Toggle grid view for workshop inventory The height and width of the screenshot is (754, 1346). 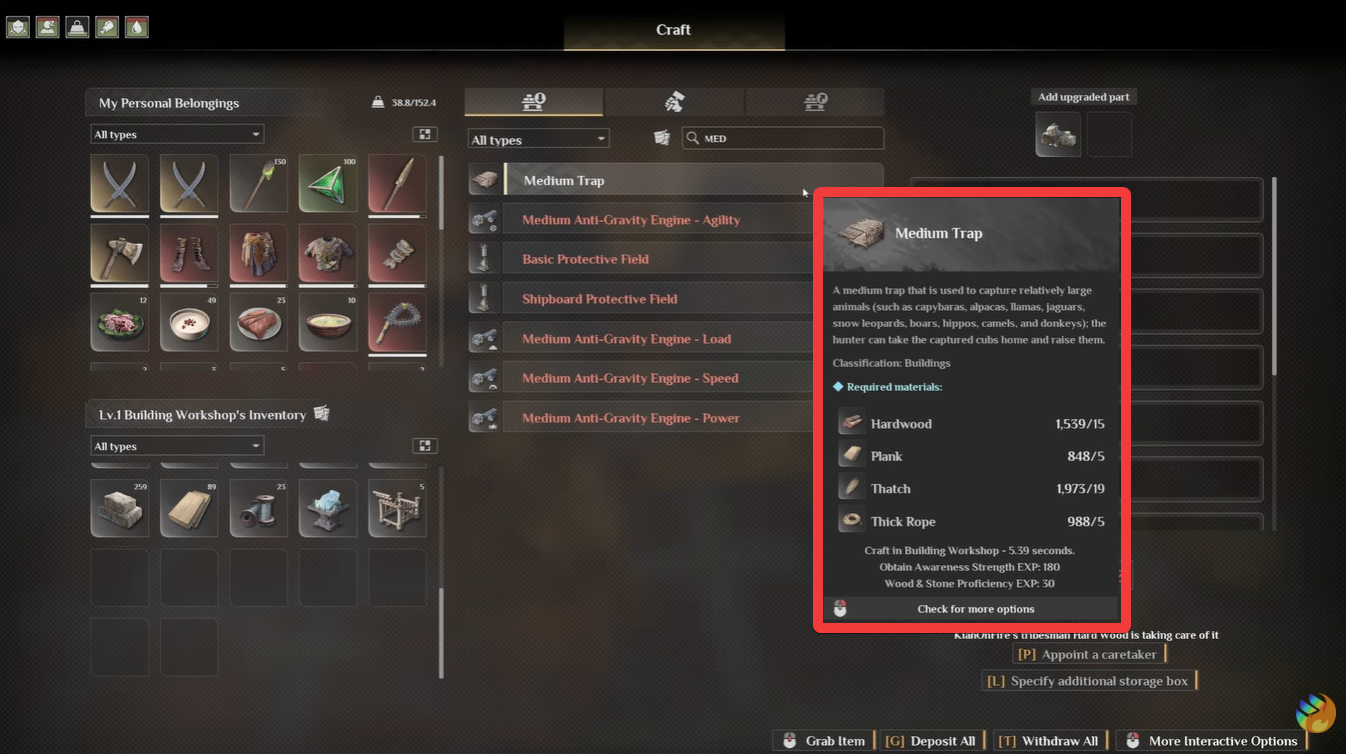point(425,446)
